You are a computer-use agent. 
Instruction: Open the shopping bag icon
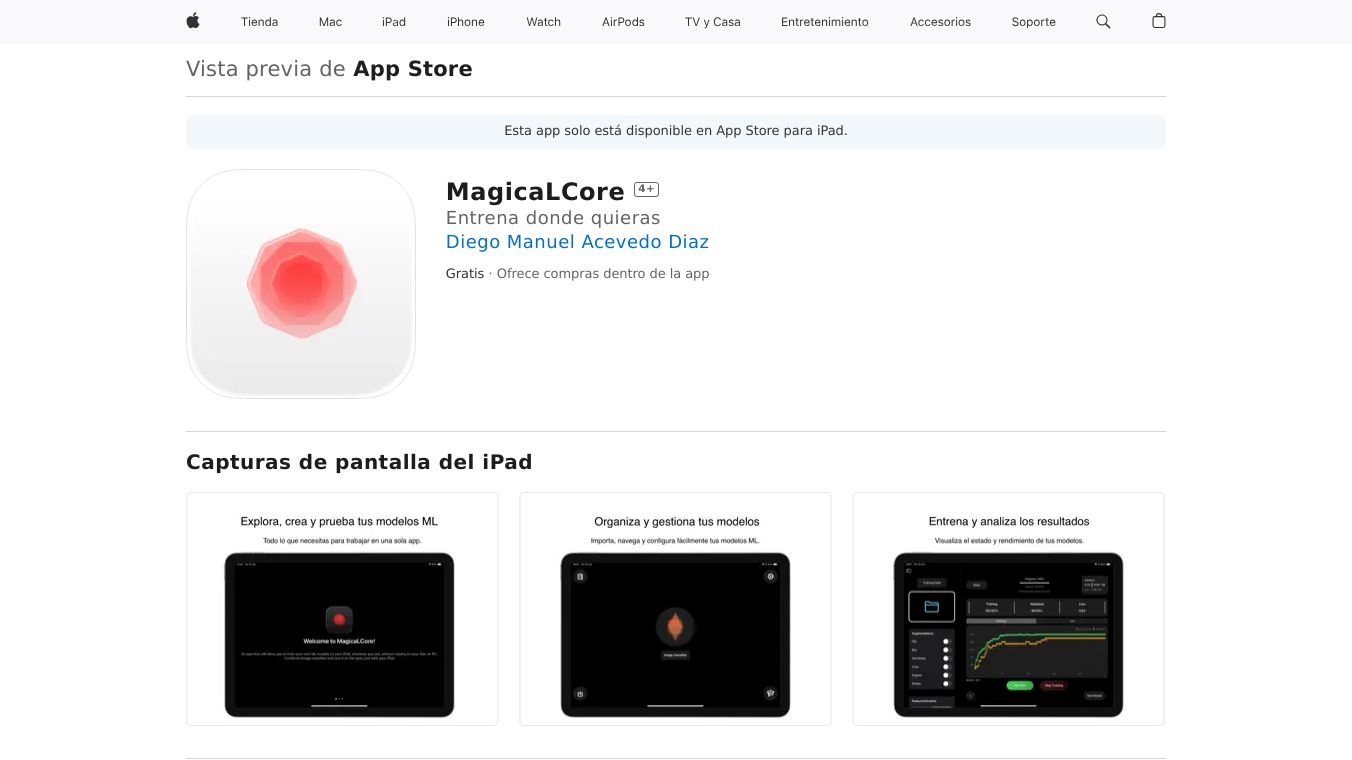[1159, 21]
